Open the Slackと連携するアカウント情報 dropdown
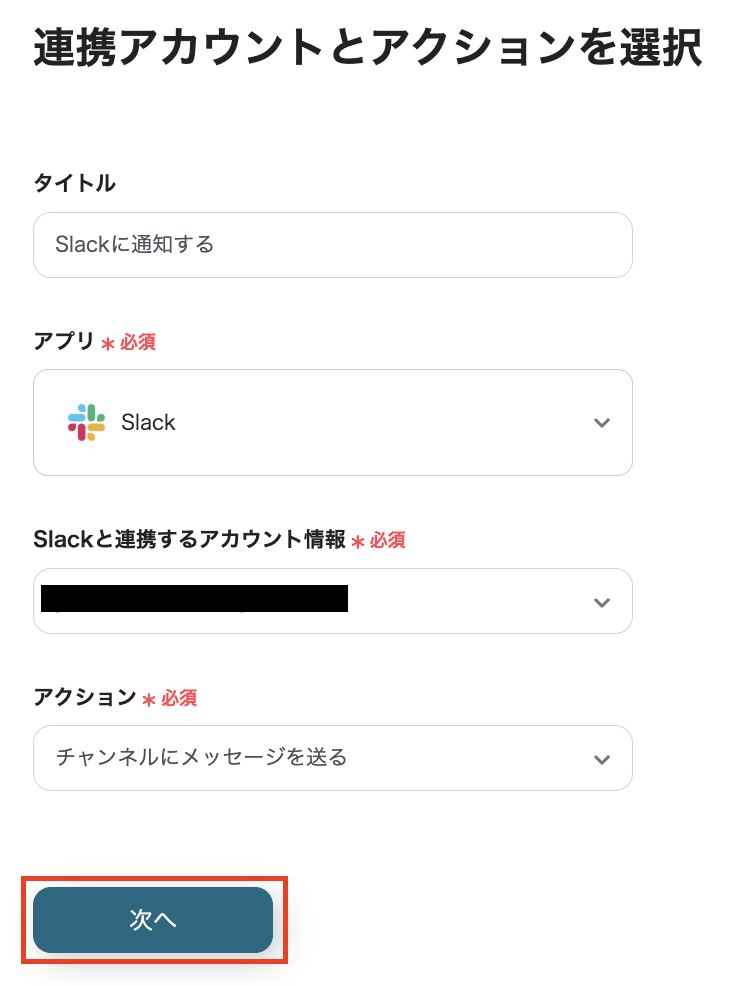The height and width of the screenshot is (986, 736). click(333, 601)
